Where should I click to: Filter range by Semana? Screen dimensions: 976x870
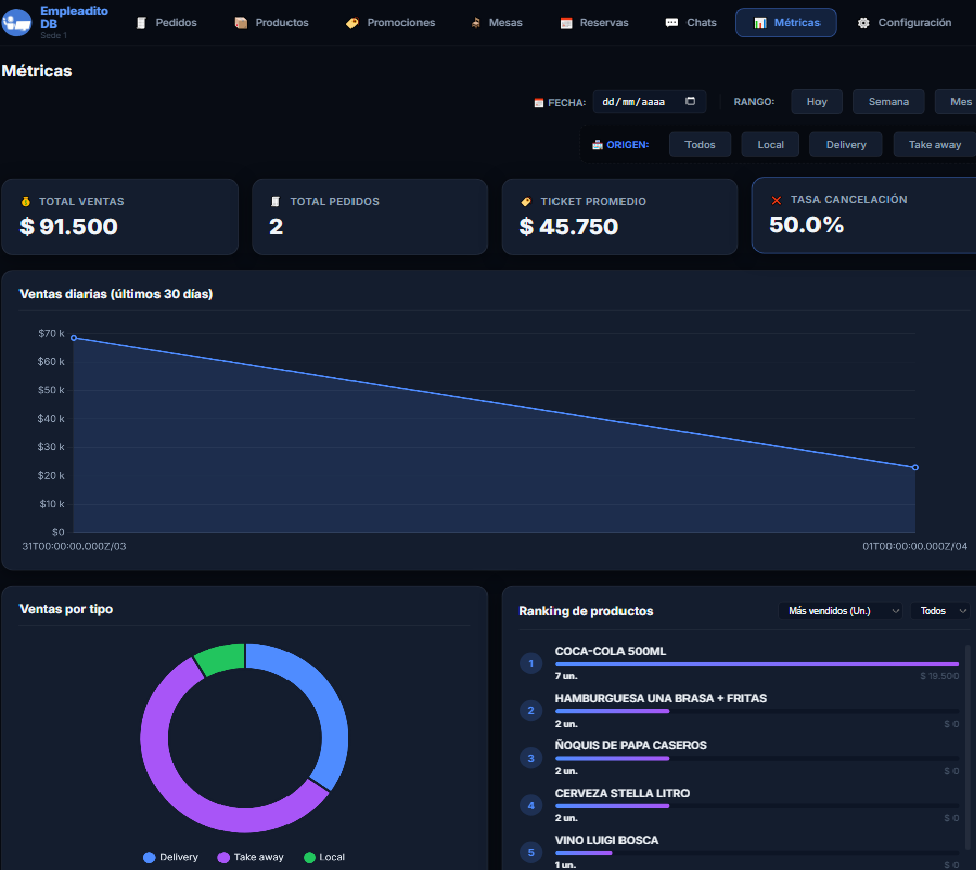coord(888,102)
